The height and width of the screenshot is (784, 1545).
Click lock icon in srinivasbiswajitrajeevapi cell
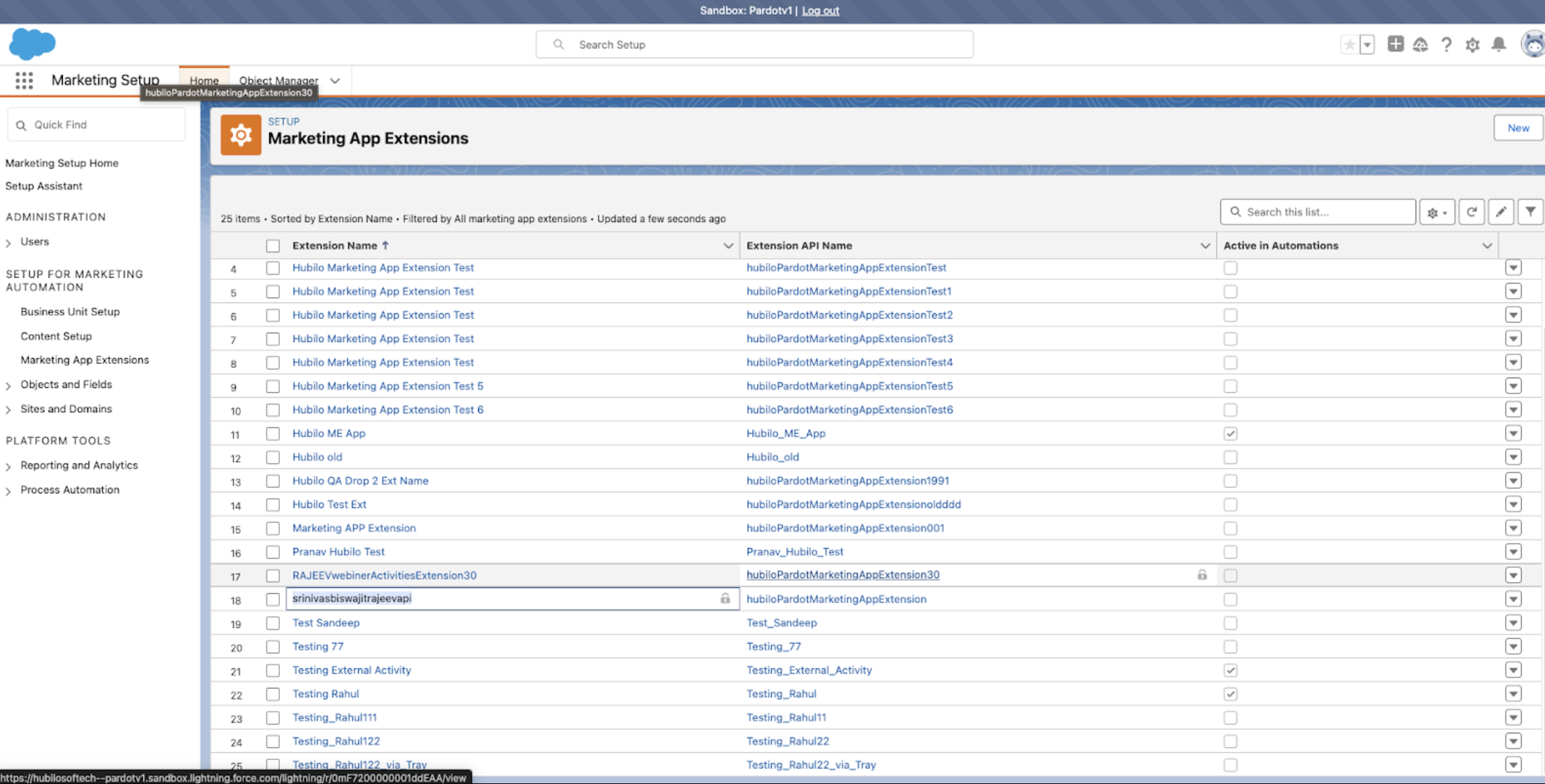(725, 598)
